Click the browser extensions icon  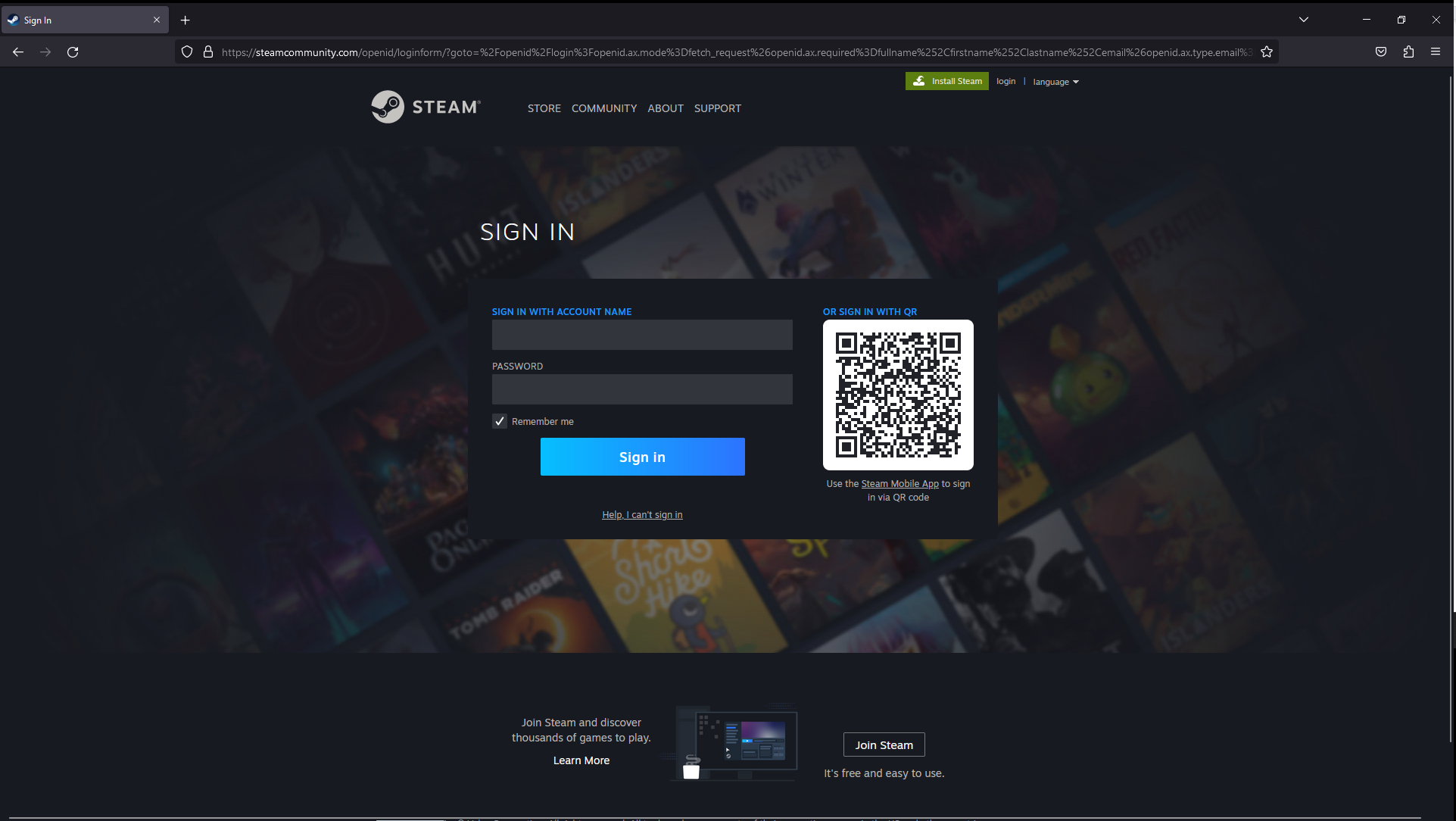click(x=1409, y=52)
